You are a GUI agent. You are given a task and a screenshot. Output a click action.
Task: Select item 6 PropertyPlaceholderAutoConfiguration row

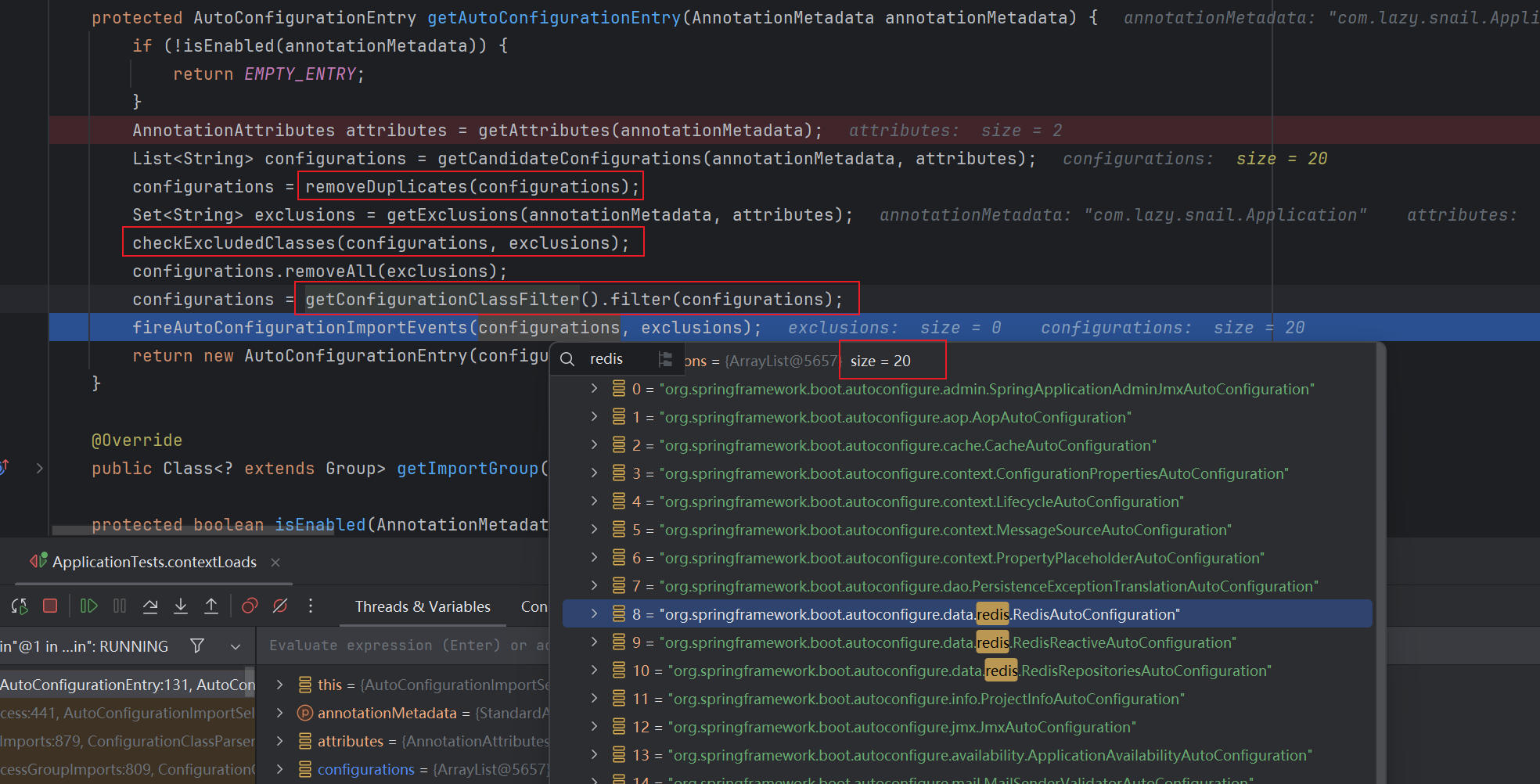pyautogui.click(x=967, y=558)
